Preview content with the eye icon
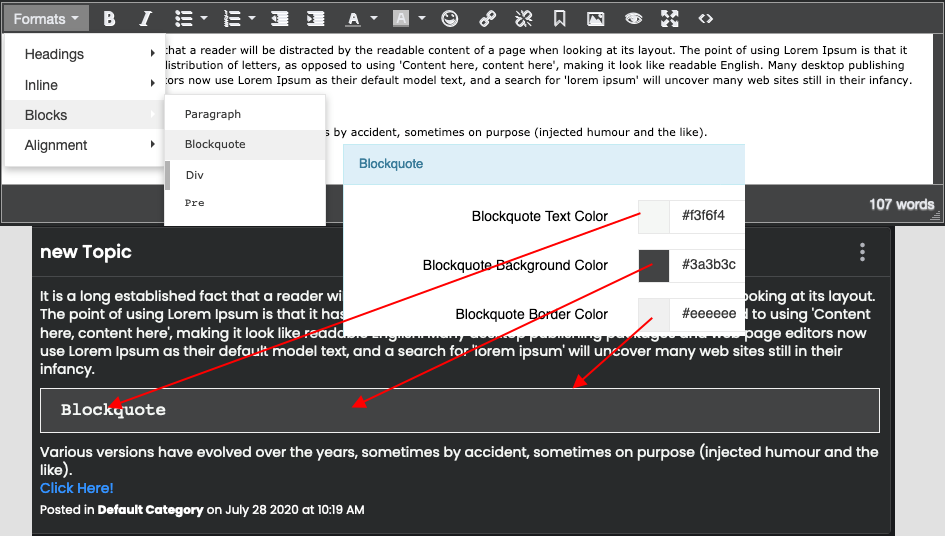Viewport: 945px width, 536px height. click(633, 19)
